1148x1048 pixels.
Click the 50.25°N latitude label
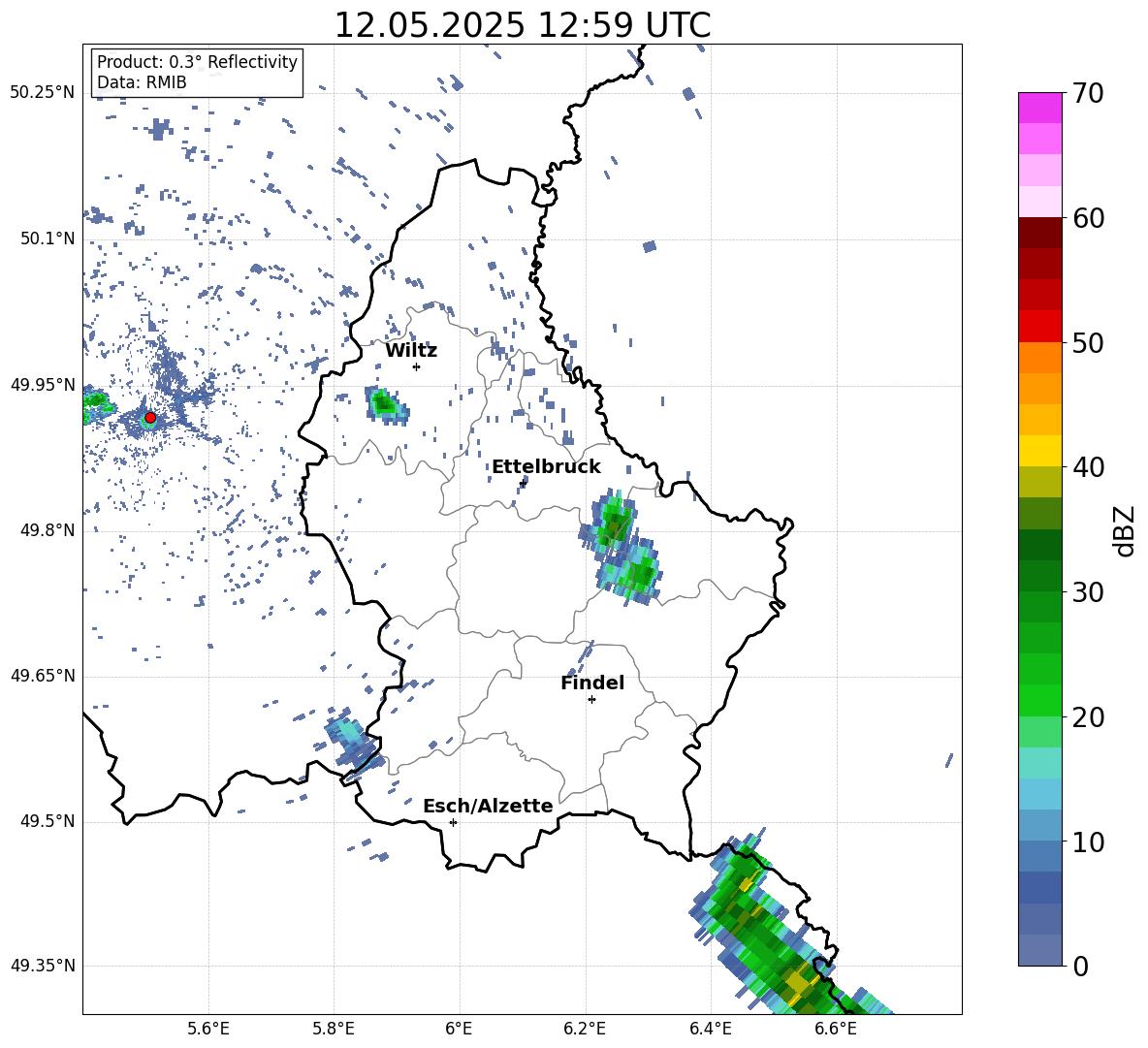43,93
